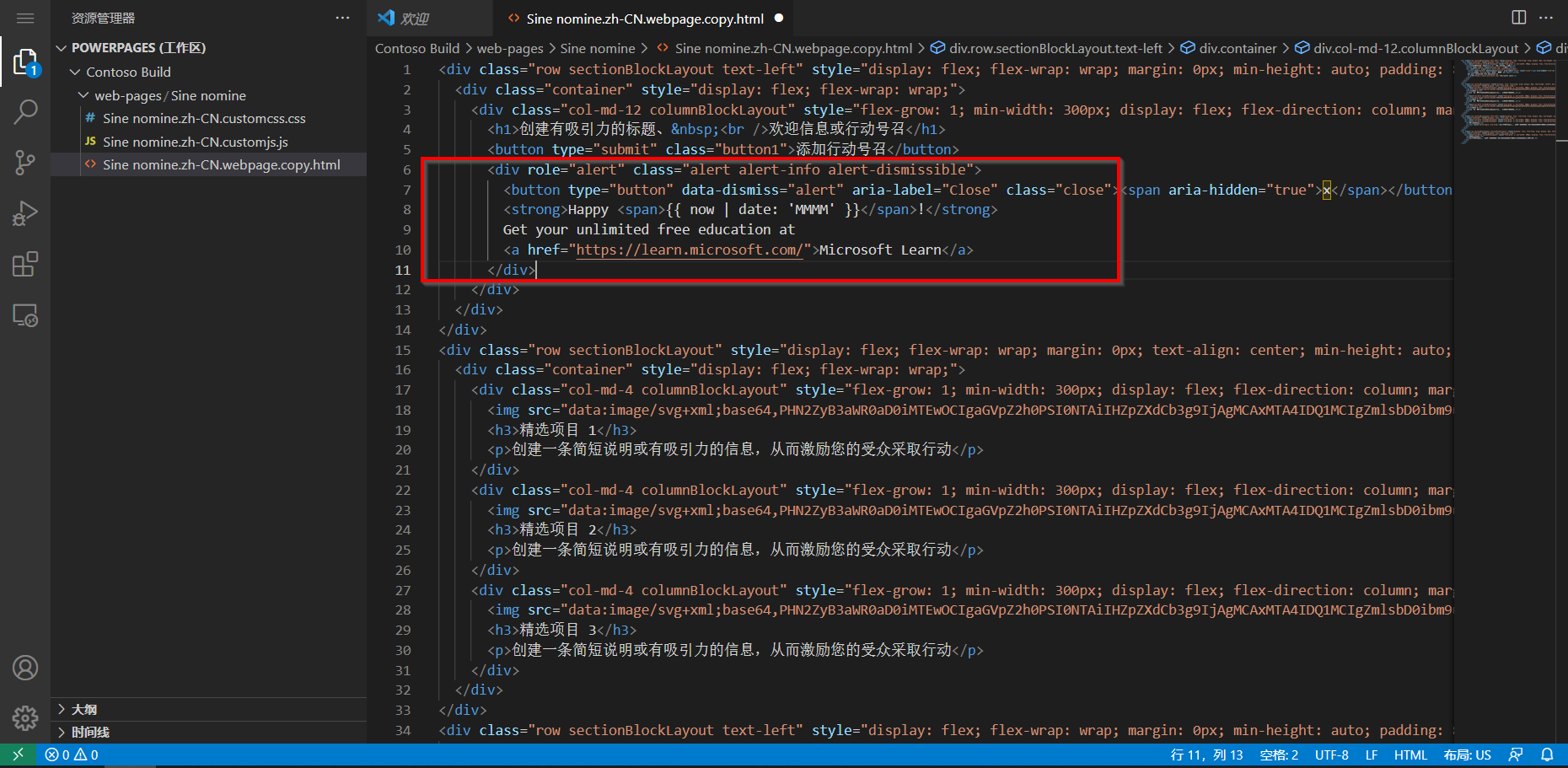Image resolution: width=1568 pixels, height=768 pixels.
Task: Select Sine nomine.zh-CN.webpage.copy.html in explorer
Action: [x=209, y=164]
